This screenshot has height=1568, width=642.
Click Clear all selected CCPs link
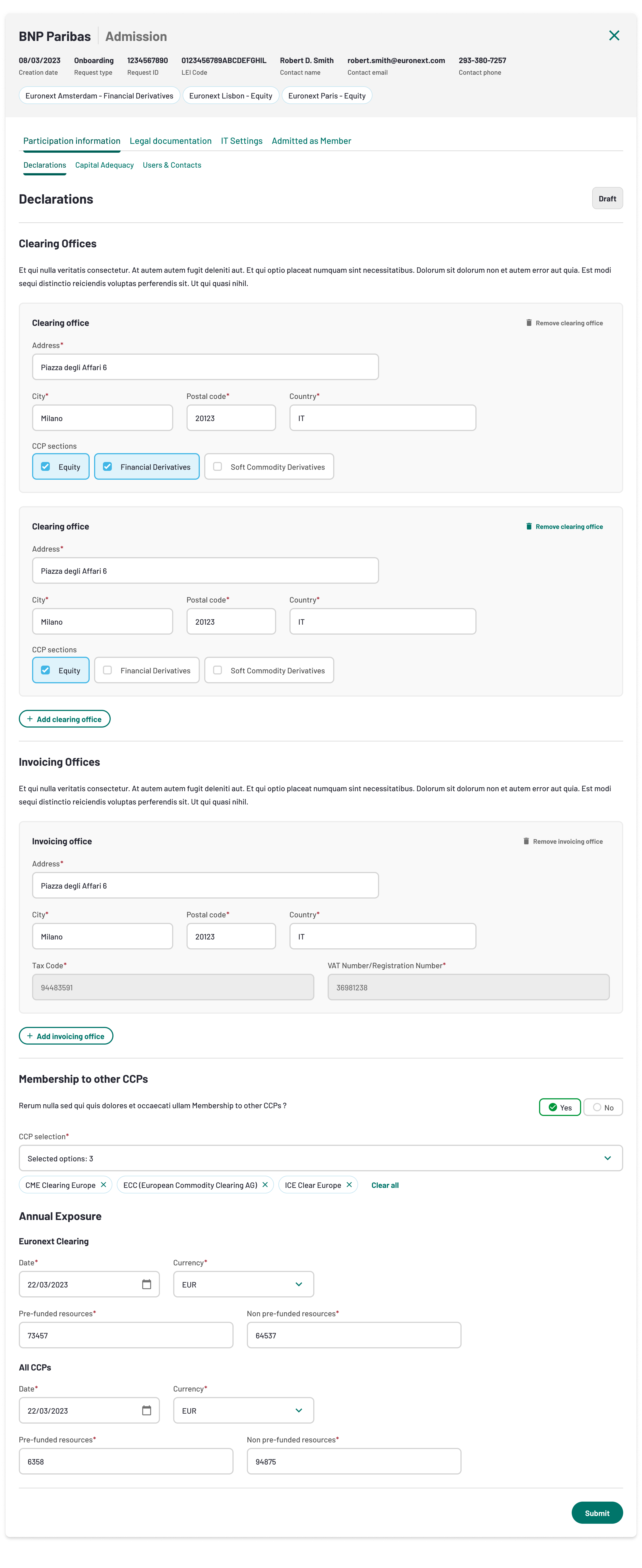click(385, 1185)
